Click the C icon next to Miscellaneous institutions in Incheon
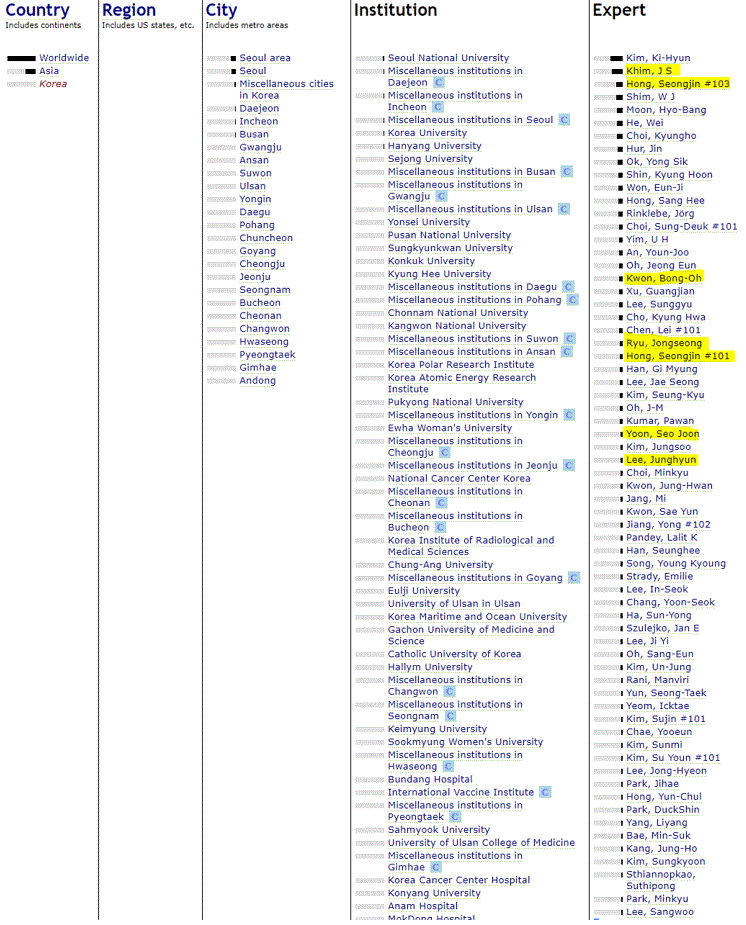 pos(438,107)
